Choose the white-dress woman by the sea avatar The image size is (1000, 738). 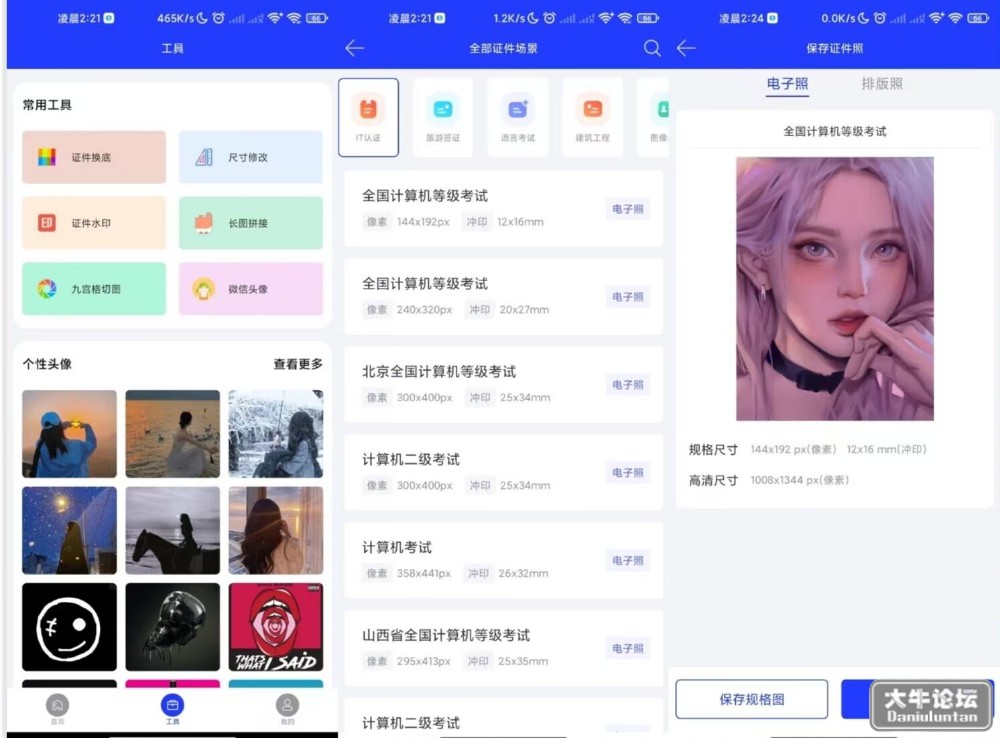click(x=173, y=434)
